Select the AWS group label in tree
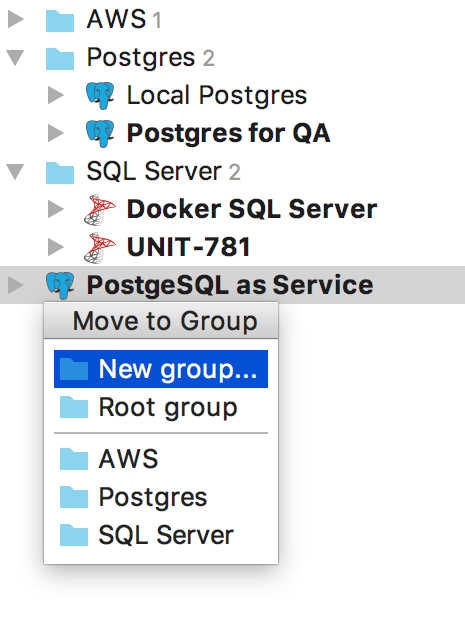 click(x=117, y=19)
